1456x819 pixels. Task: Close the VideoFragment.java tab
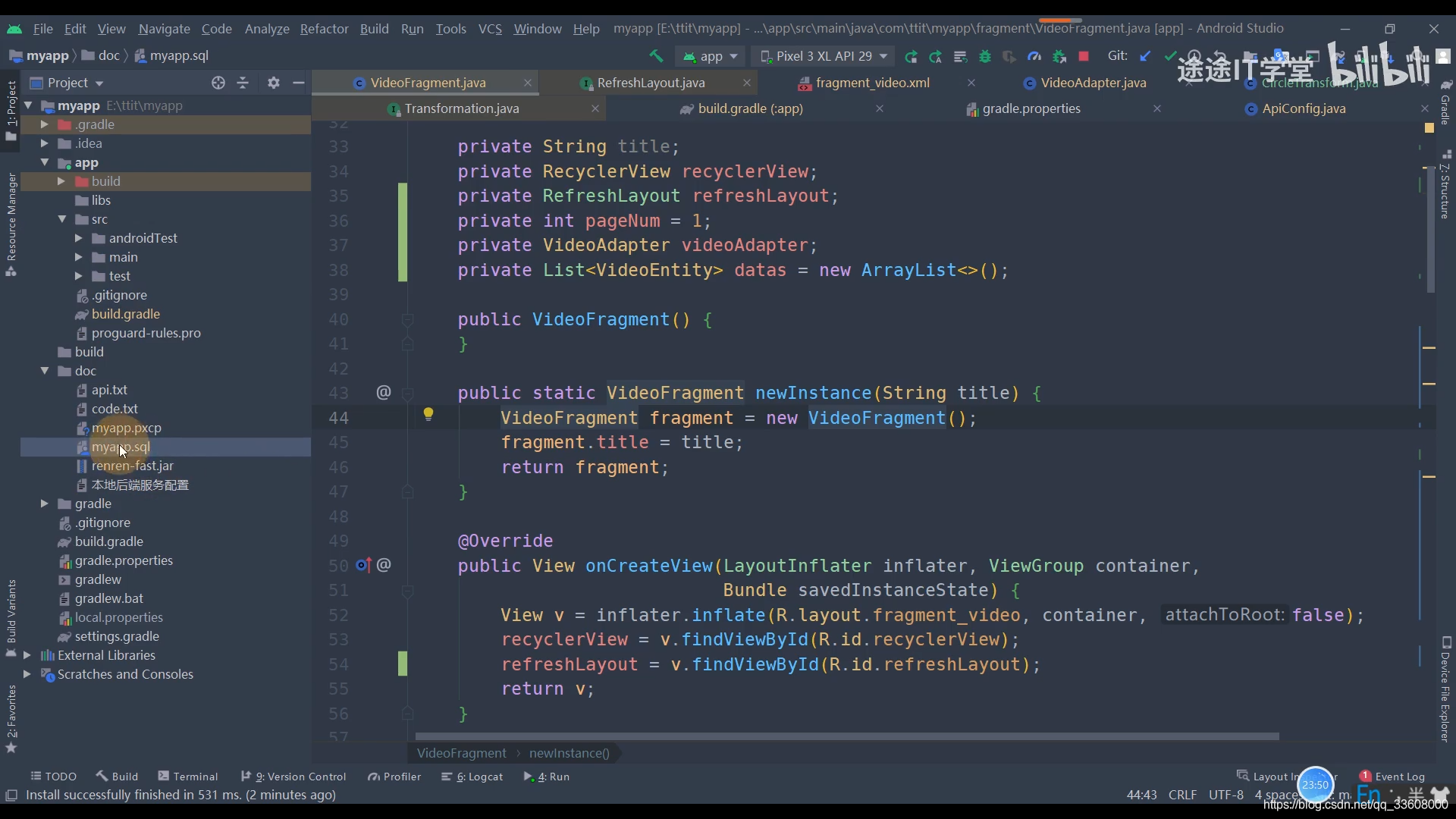click(528, 83)
